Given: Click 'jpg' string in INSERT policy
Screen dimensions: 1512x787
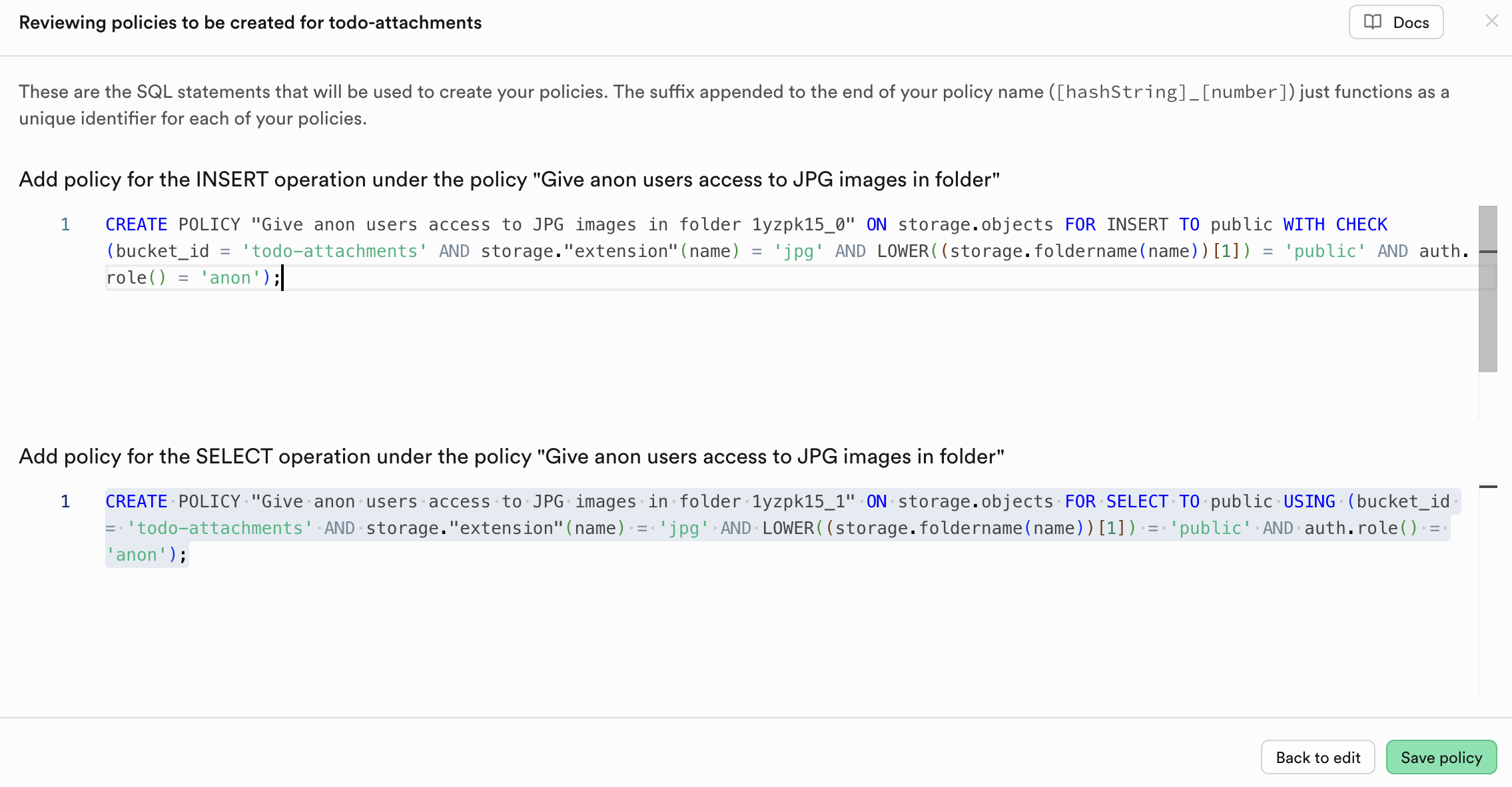Looking at the screenshot, I should (798, 251).
